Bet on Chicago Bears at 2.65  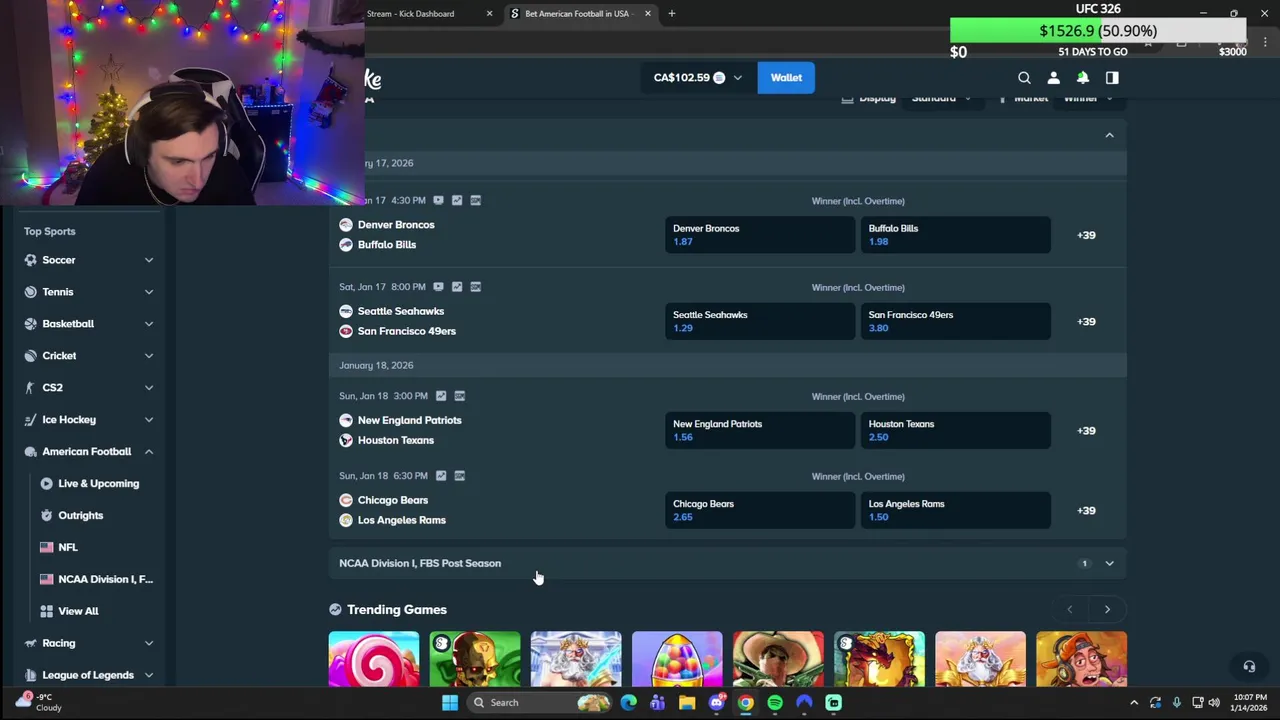[760, 510]
